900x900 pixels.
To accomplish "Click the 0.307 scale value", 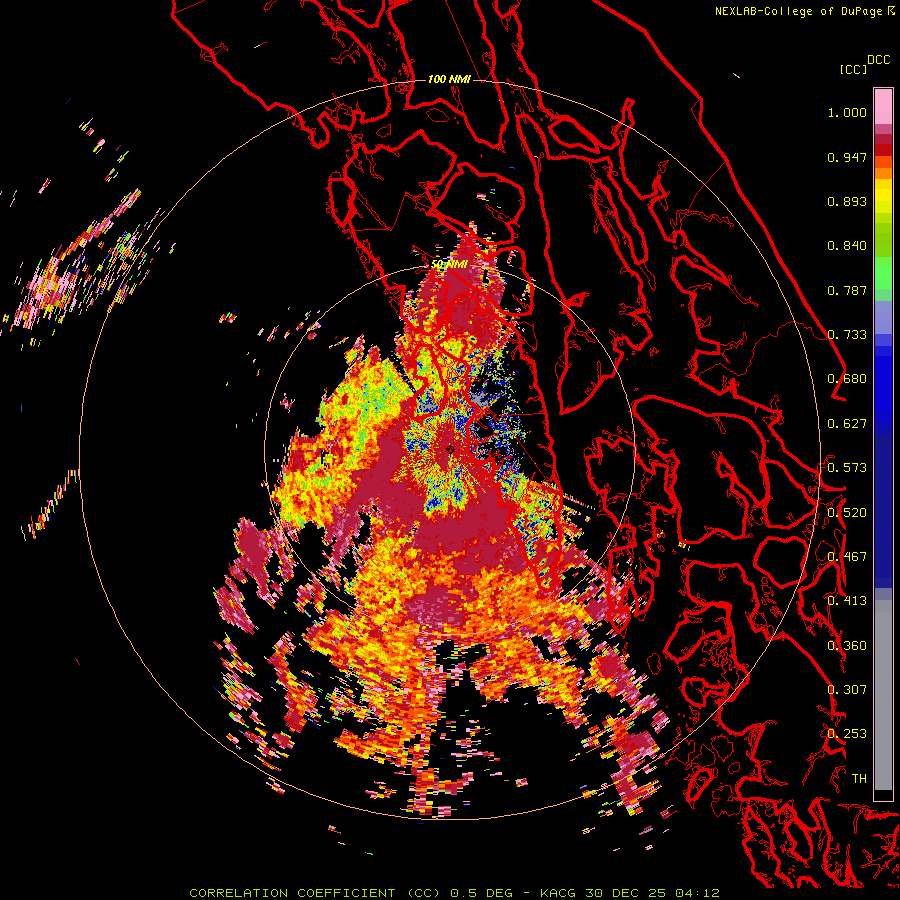I will point(847,689).
